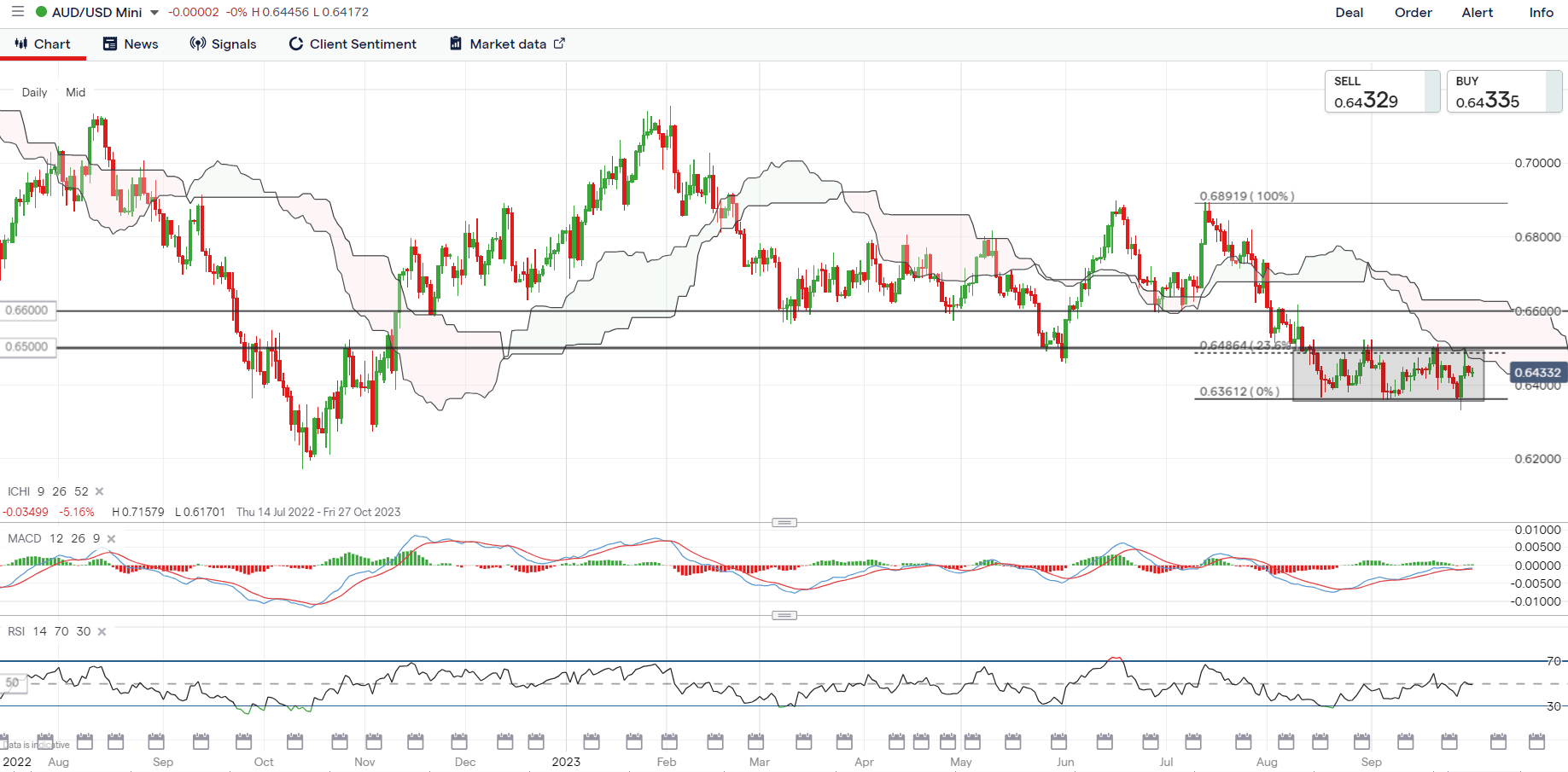Open the Client Sentiment tab
Viewport: 1568px width, 772px height.
pyautogui.click(x=353, y=44)
